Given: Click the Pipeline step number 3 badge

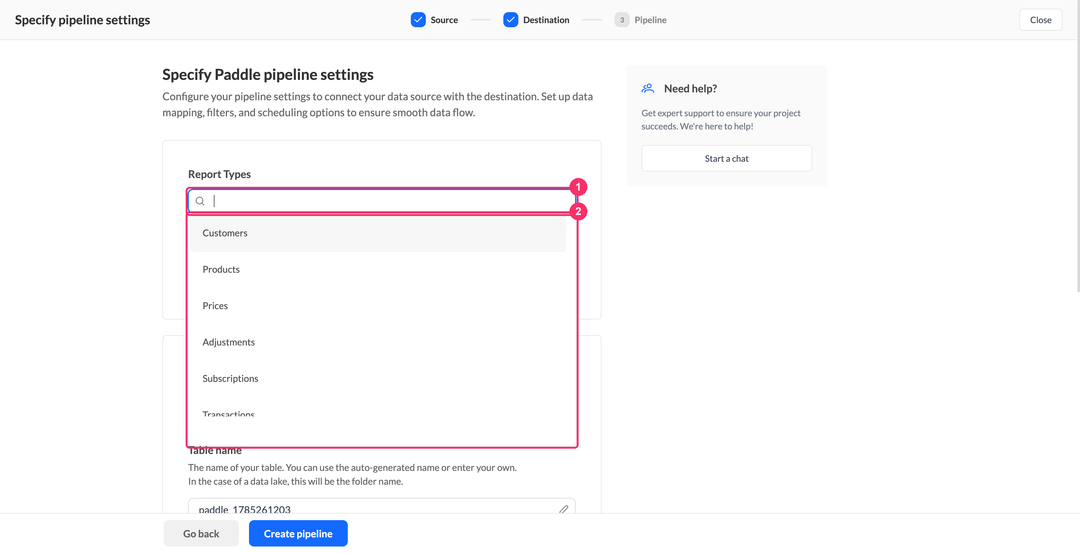Looking at the screenshot, I should coord(622,20).
